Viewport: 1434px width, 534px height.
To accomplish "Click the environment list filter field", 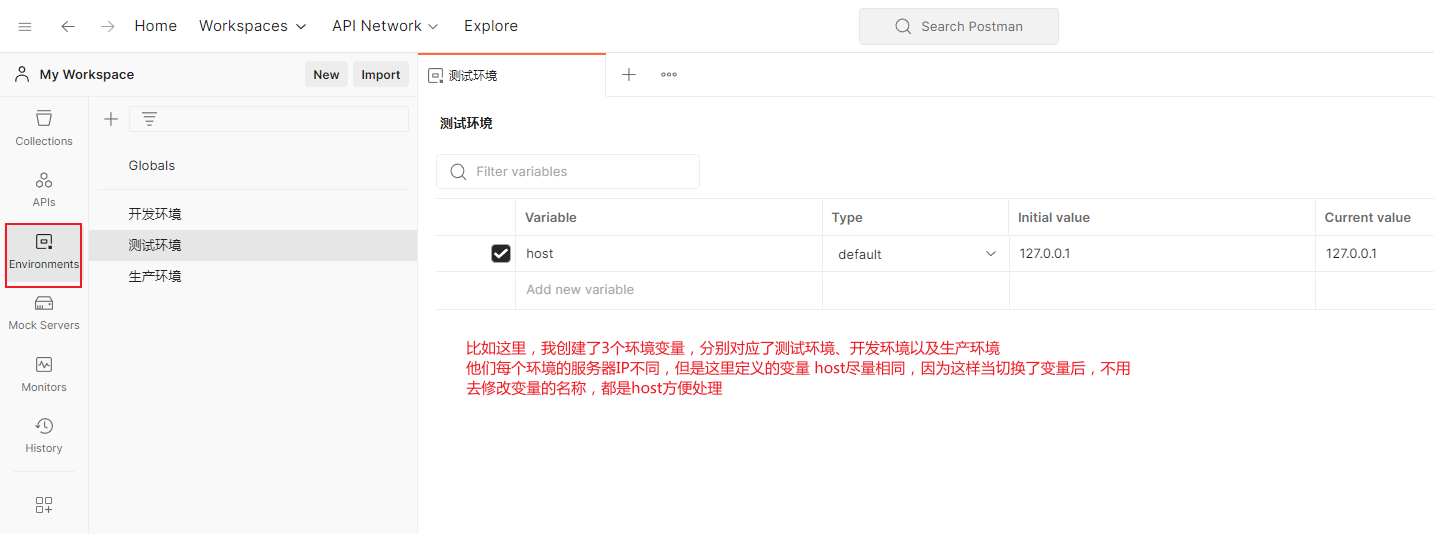I will coord(269,119).
